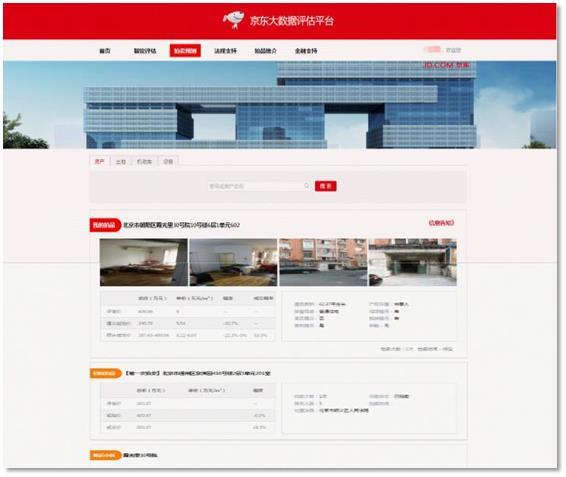
Task: Click the JD dog mascot logo
Action: coord(234,20)
